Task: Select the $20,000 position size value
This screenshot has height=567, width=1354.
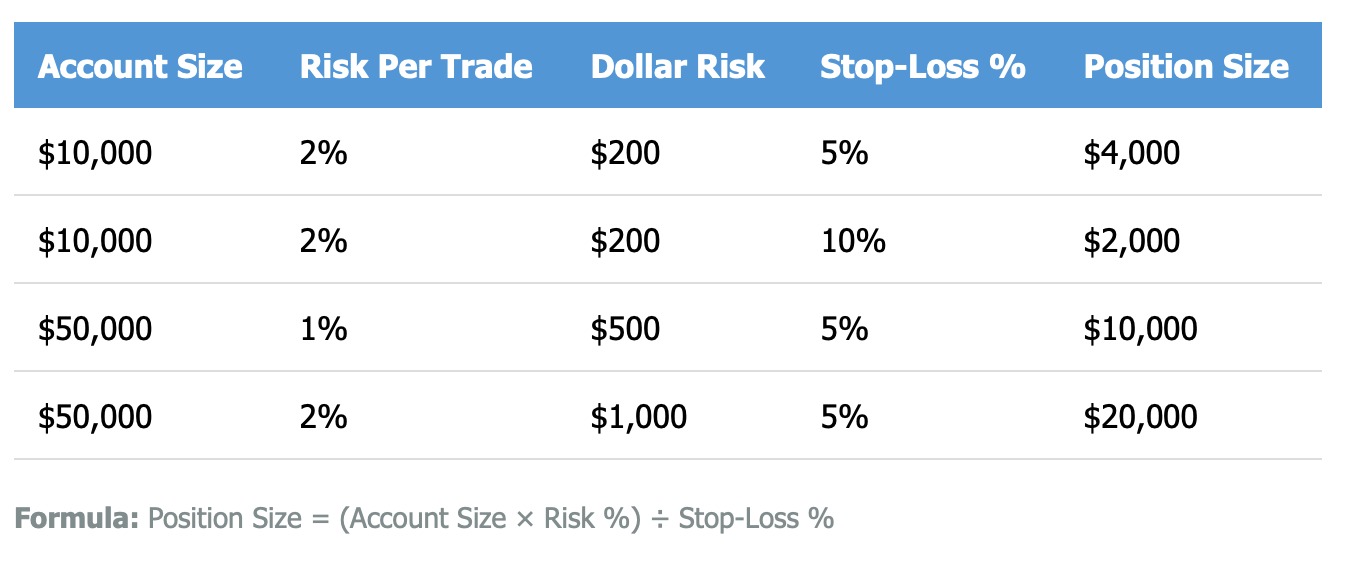Action: (x=1140, y=417)
